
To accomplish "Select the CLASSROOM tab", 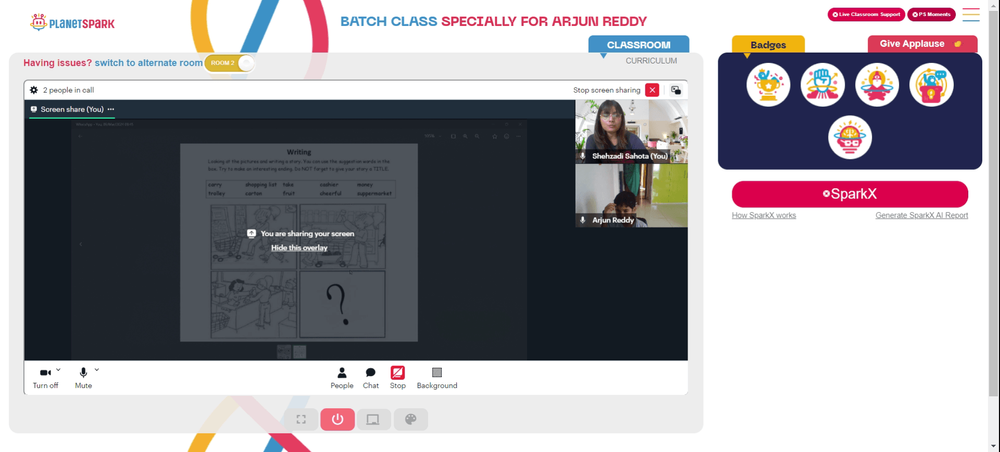I will (638, 45).
